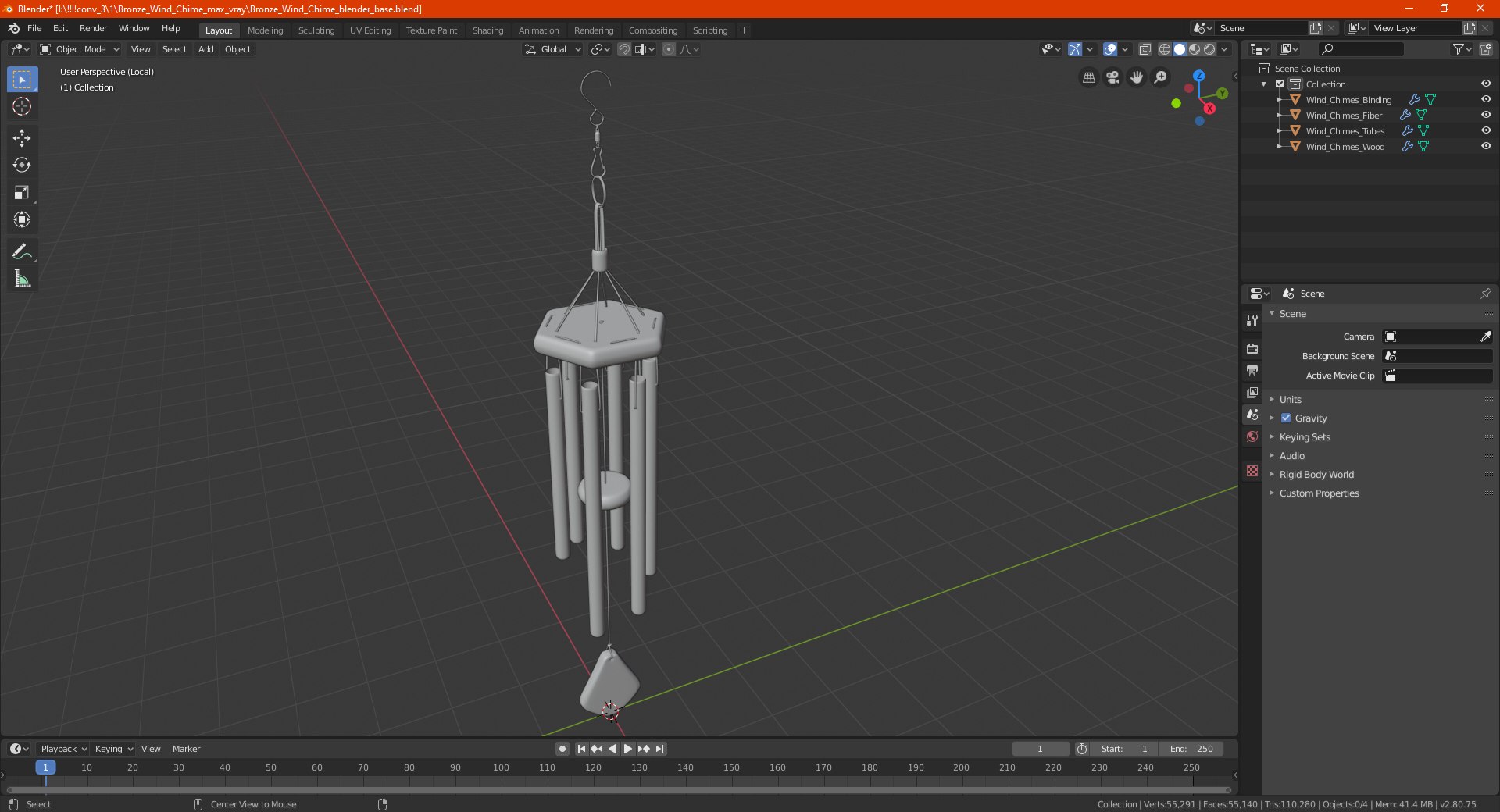Screen dimensions: 1500x812
Task: Switch to the UV Editing workspace tab
Action: pos(370,30)
